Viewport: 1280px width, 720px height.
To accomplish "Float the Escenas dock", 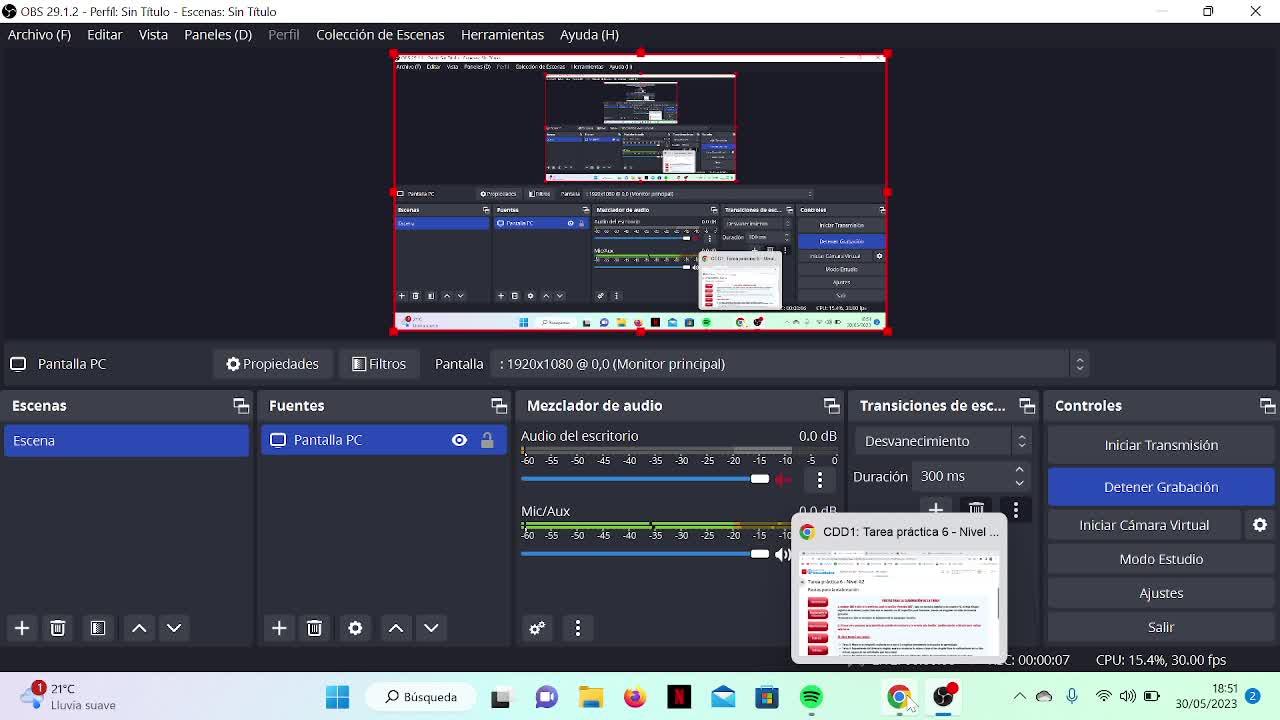I will point(241,406).
